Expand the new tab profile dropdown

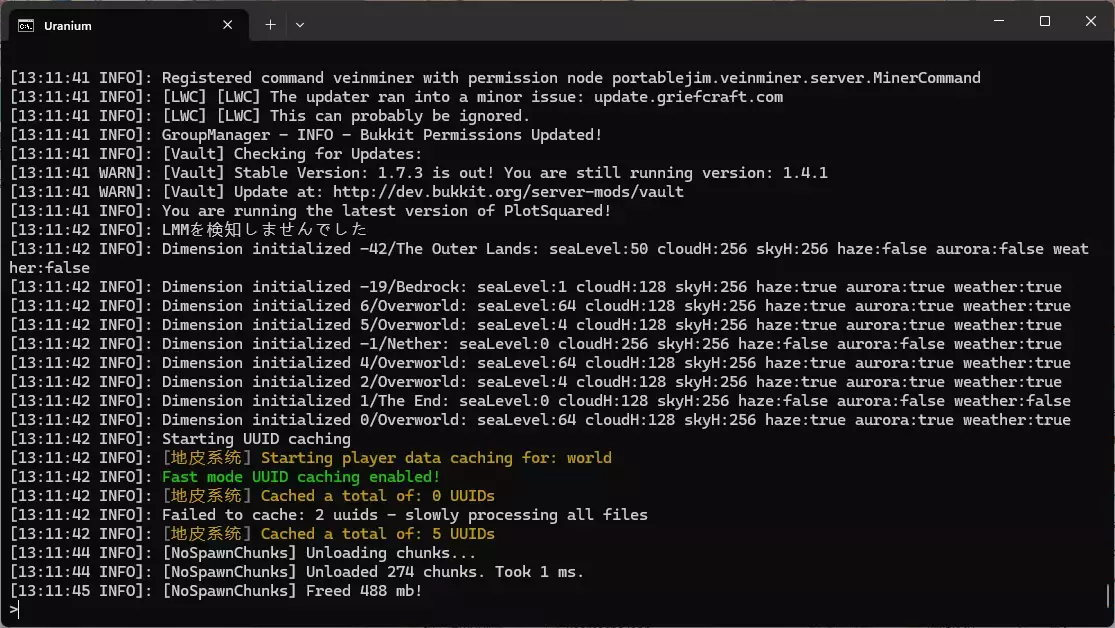click(x=300, y=25)
